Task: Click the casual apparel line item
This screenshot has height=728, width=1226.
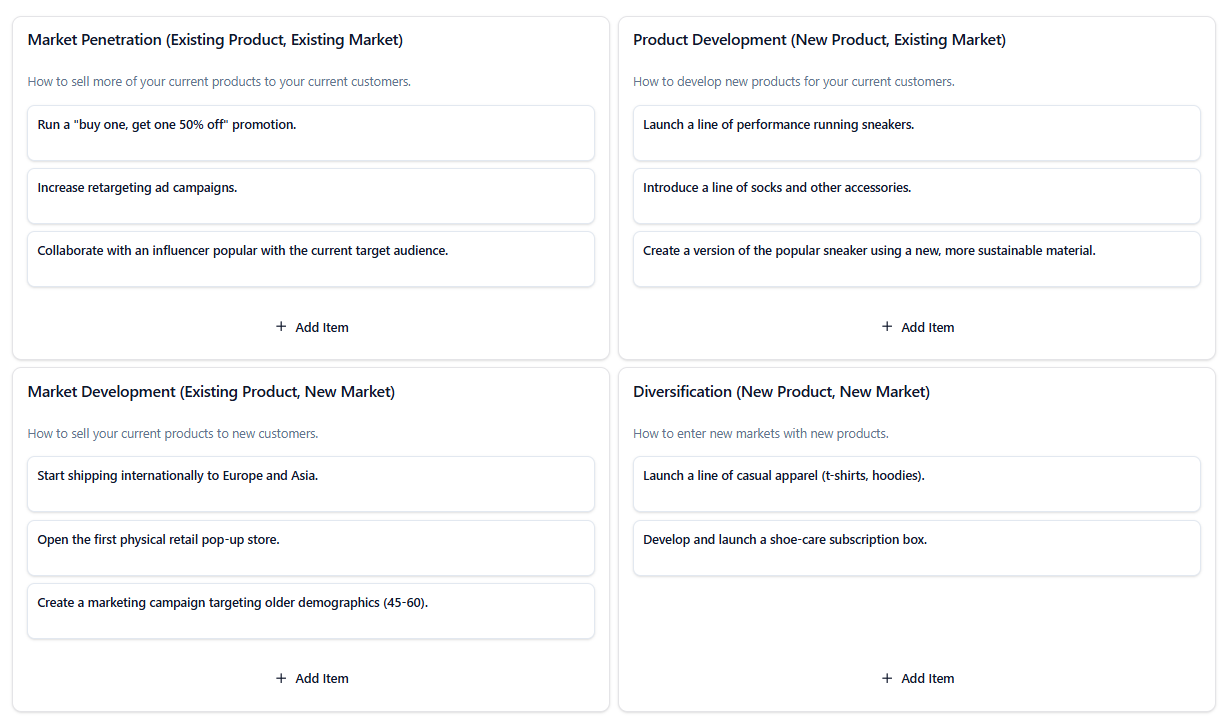Action: (916, 484)
